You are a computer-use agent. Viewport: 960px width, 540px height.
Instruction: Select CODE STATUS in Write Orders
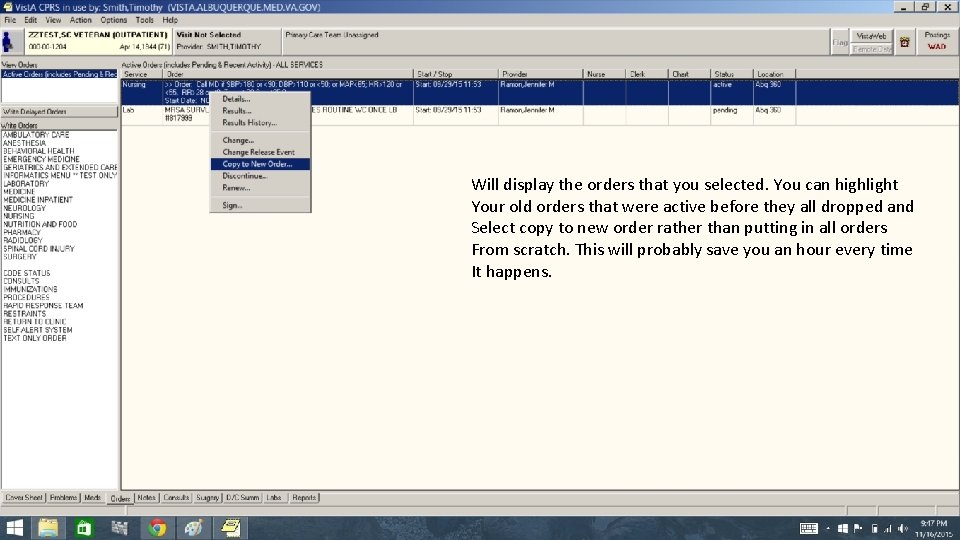27,273
